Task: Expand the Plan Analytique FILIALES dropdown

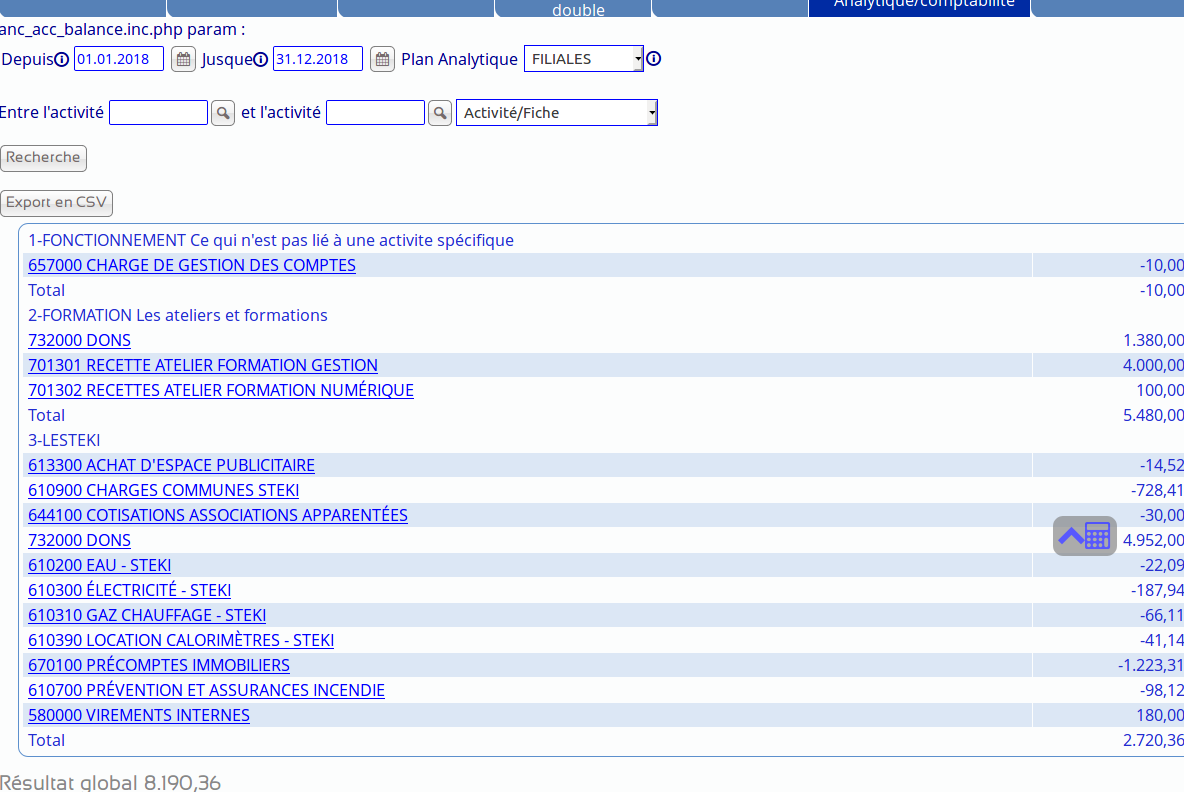Action: click(x=584, y=59)
